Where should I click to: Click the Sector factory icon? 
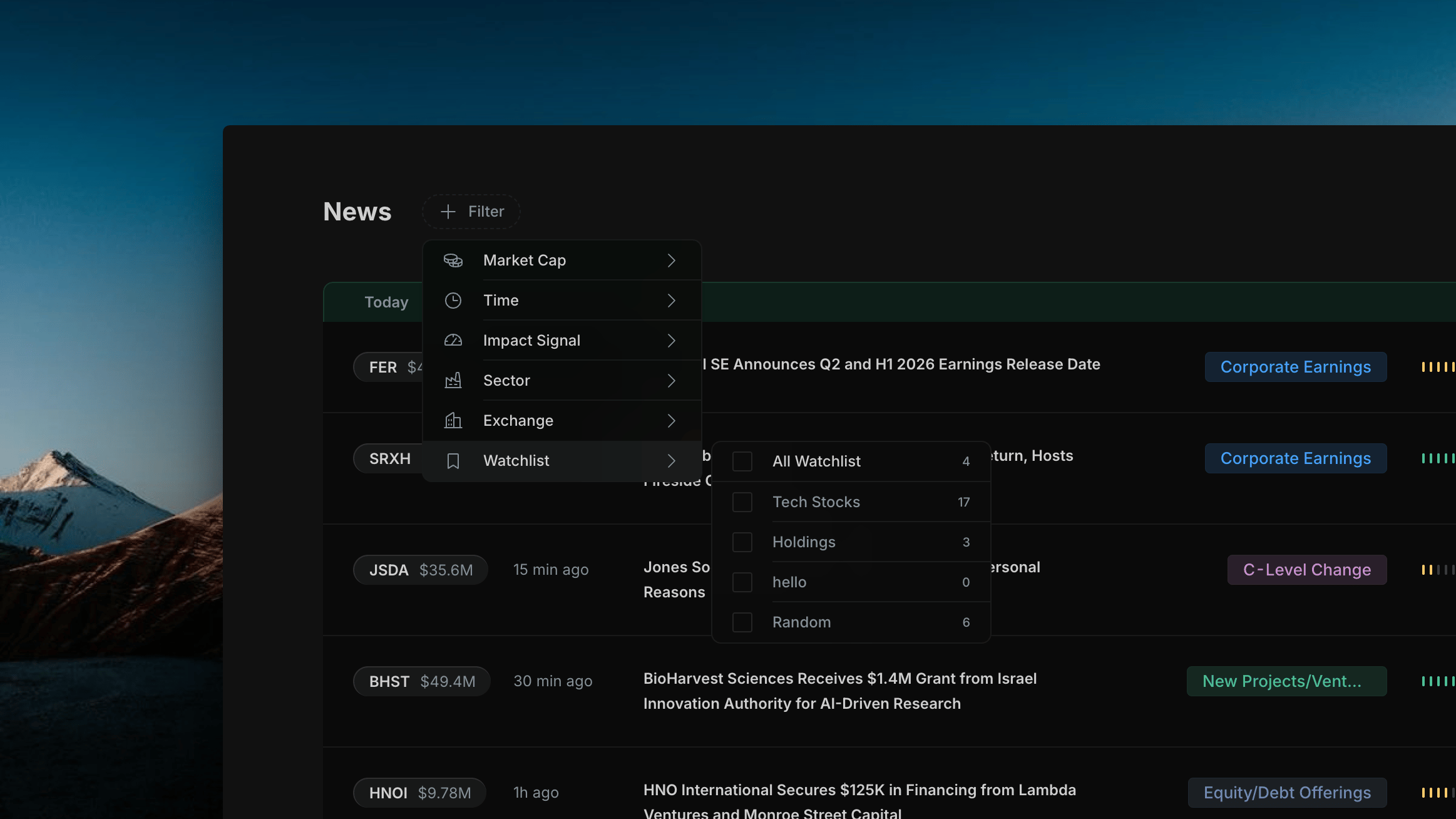pos(453,381)
